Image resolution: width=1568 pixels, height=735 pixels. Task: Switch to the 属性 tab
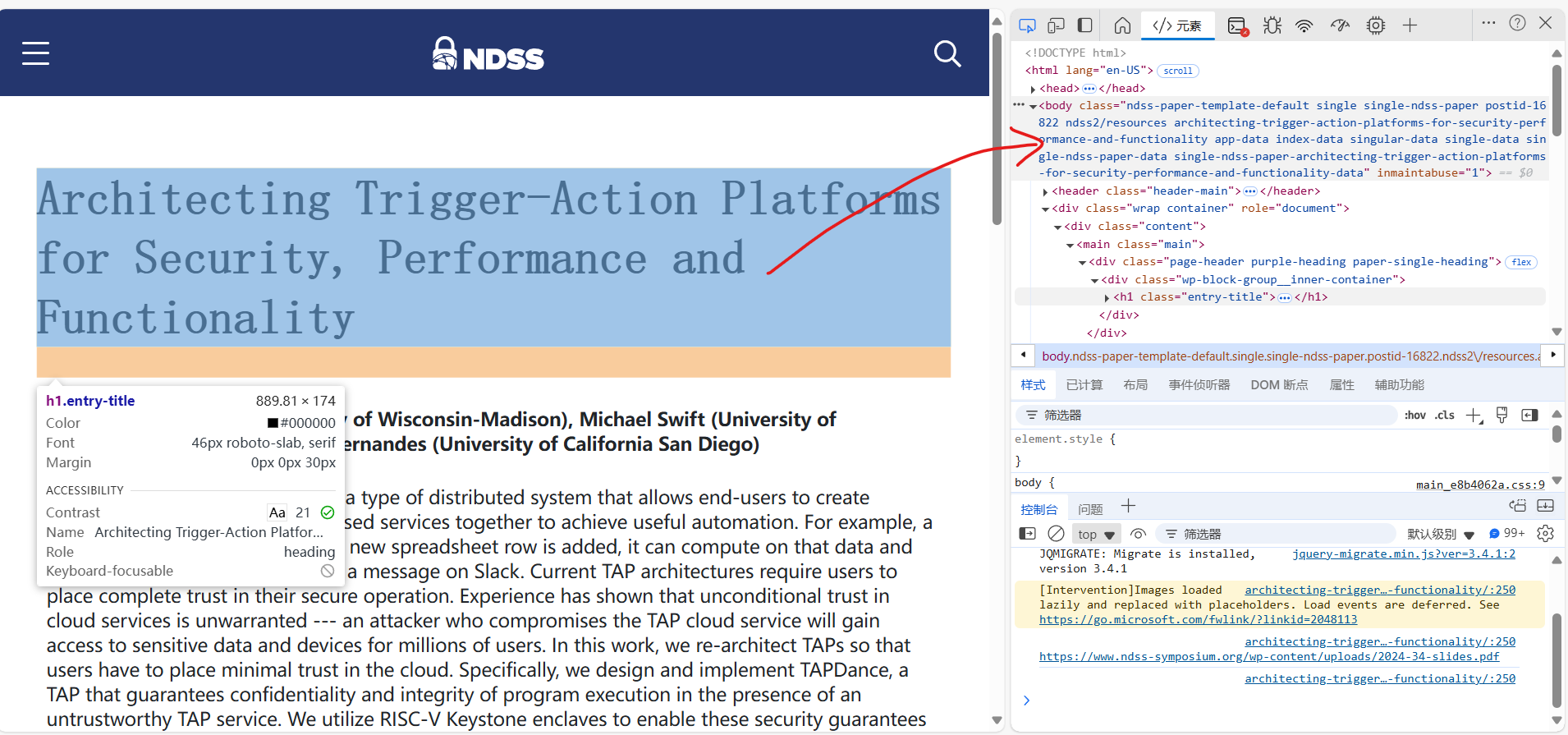pos(1341,385)
